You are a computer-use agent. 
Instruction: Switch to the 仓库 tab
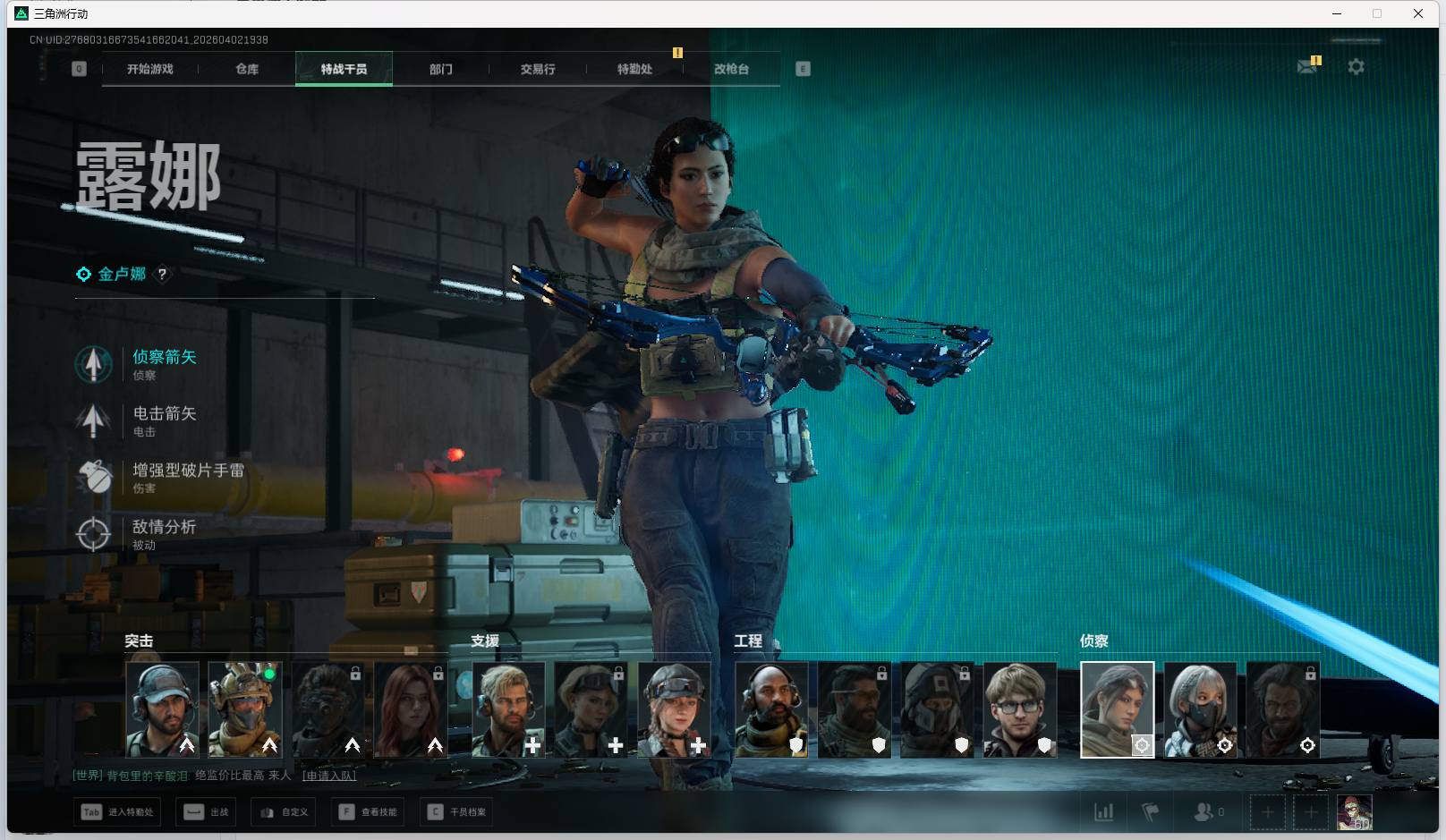tap(247, 69)
